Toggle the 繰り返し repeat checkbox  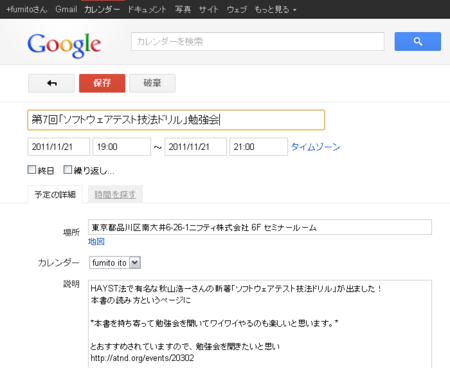tap(68, 170)
